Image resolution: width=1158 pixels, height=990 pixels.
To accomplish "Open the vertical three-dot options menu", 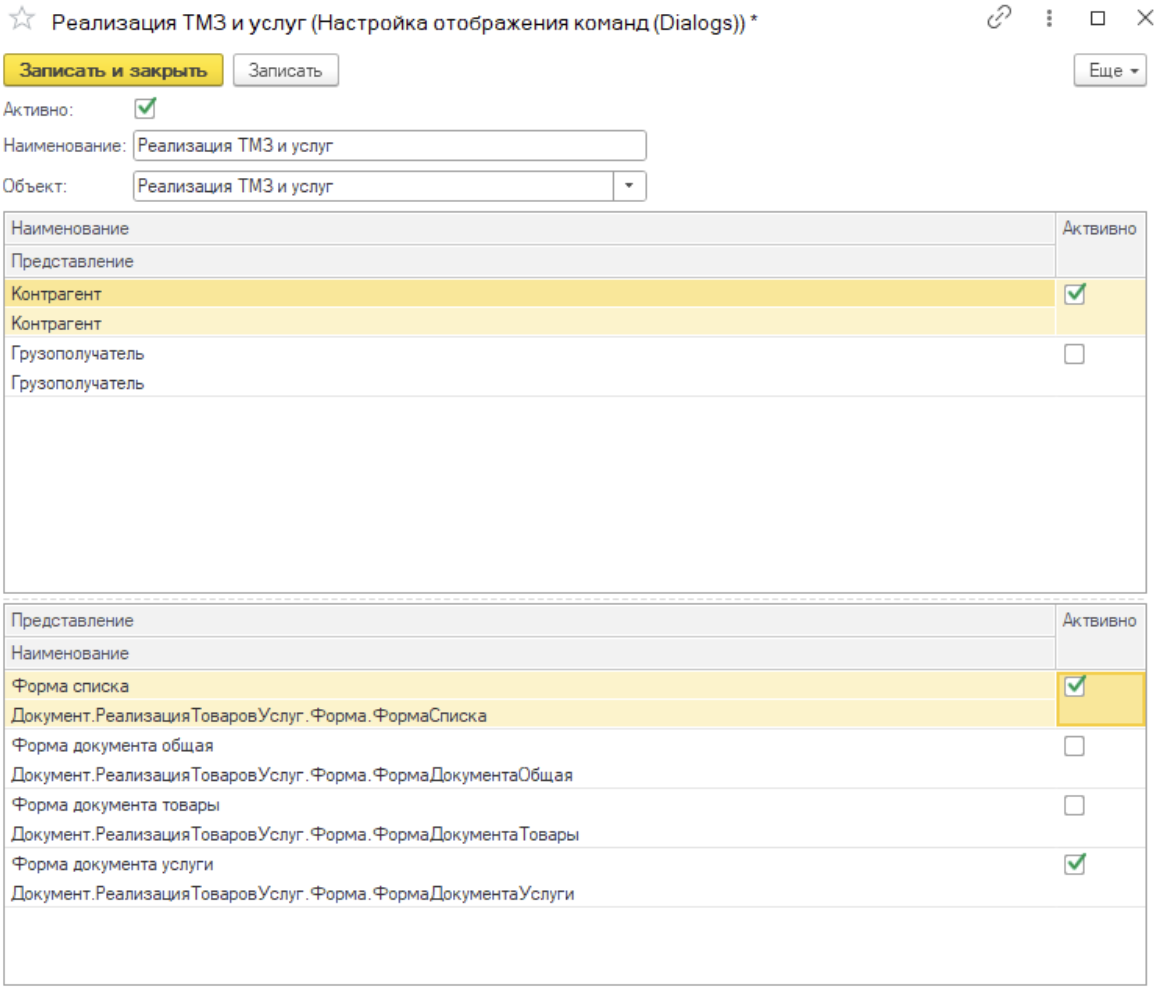I will point(1050,19).
